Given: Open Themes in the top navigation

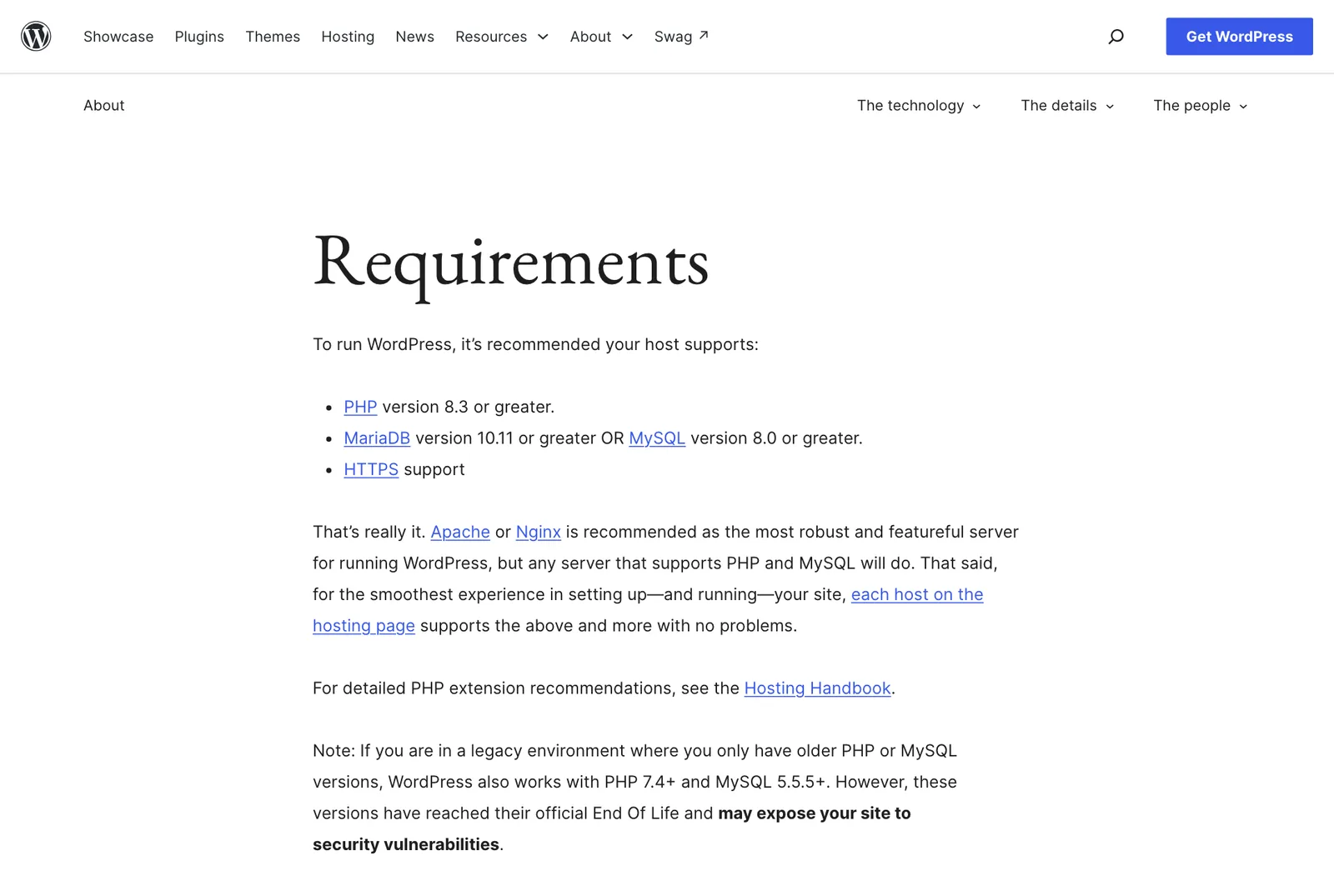Looking at the screenshot, I should pyautogui.click(x=273, y=37).
